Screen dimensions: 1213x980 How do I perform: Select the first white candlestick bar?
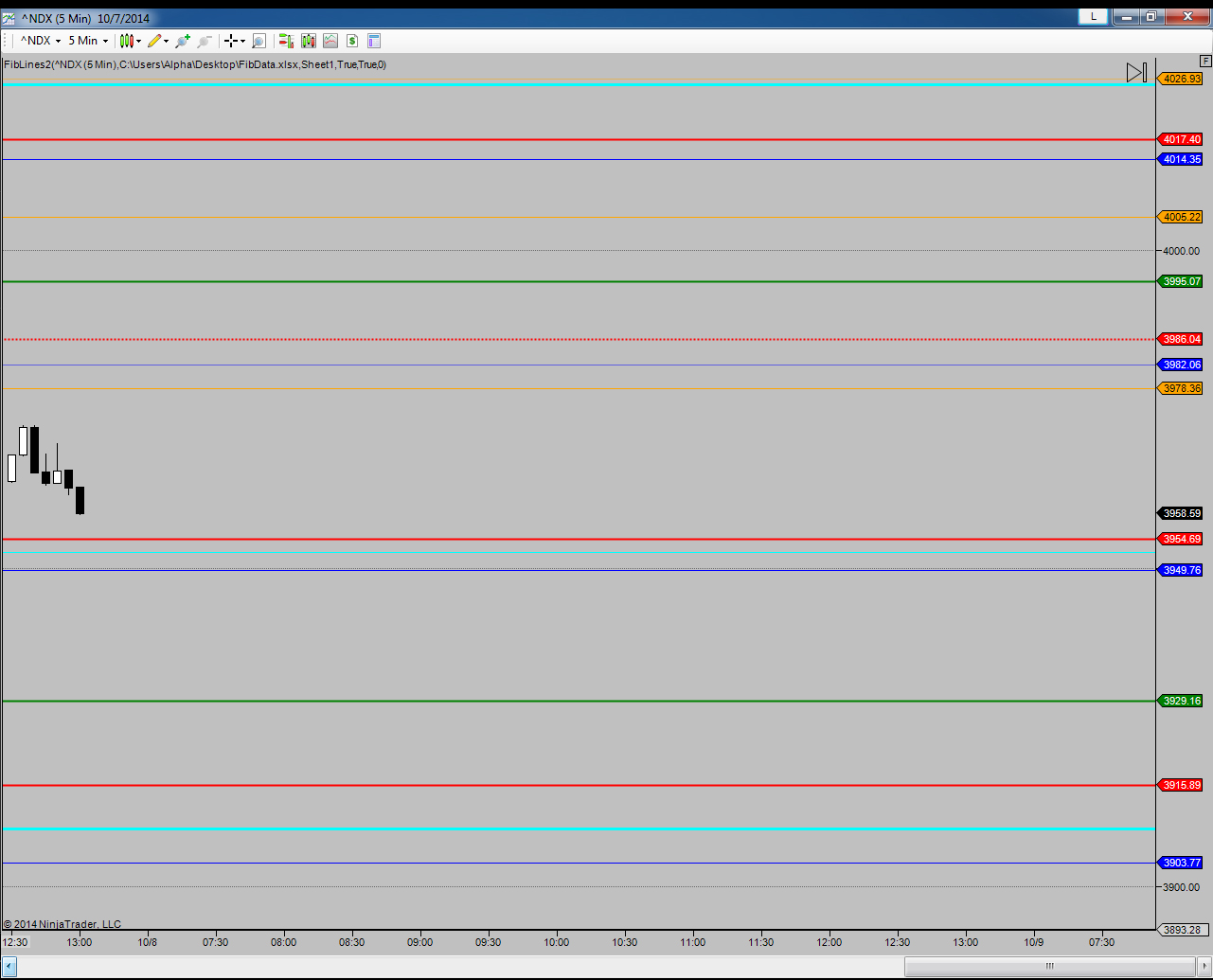(12, 468)
